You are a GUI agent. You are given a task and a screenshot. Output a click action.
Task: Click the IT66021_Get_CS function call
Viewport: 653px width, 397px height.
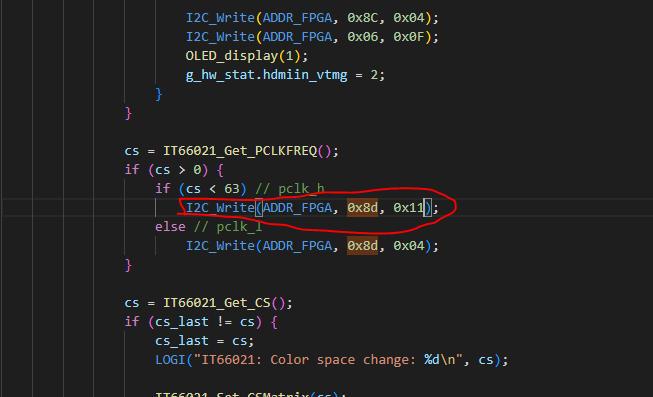pos(217,303)
